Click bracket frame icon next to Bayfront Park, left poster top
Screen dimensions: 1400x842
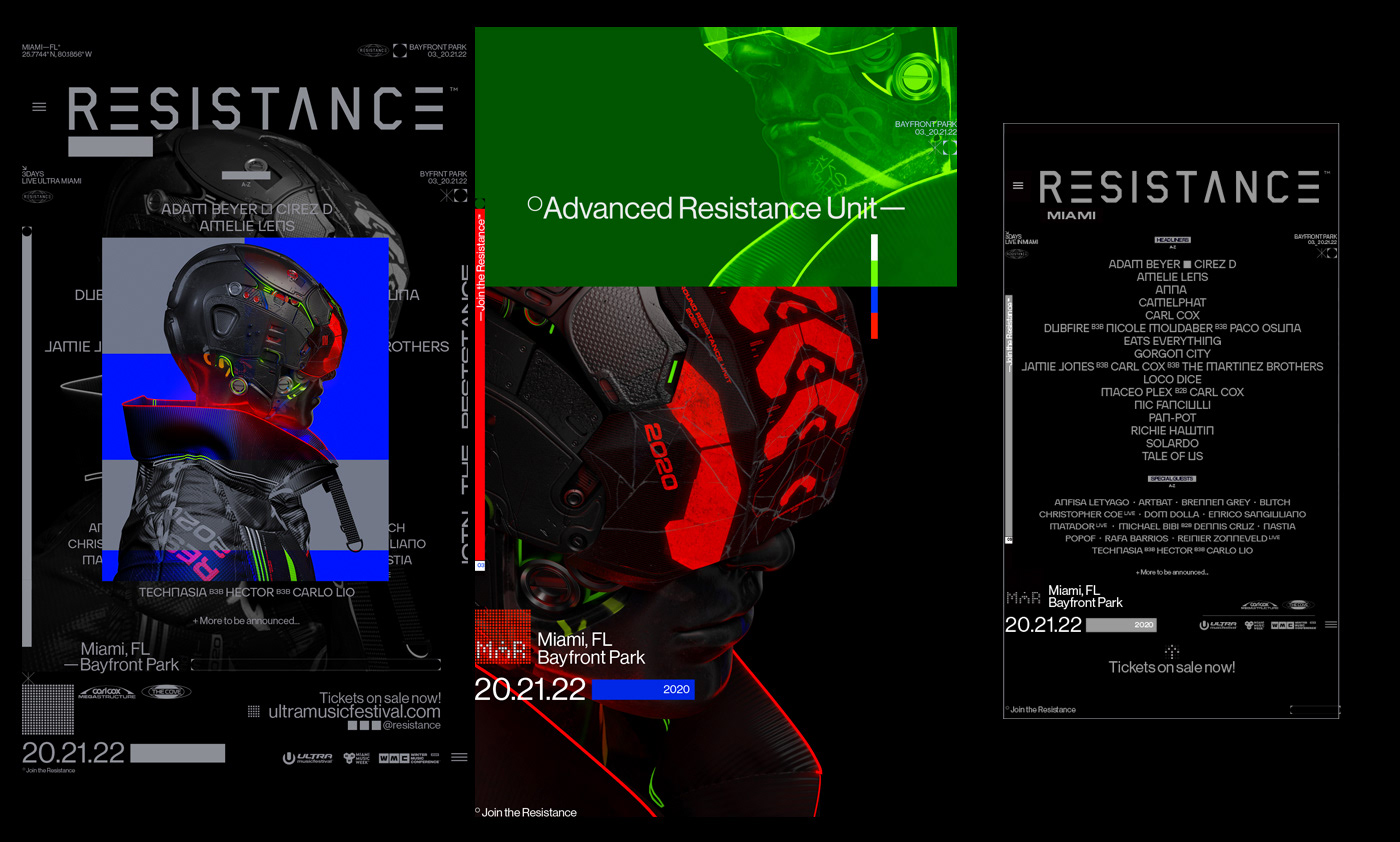pyautogui.click(x=400, y=49)
